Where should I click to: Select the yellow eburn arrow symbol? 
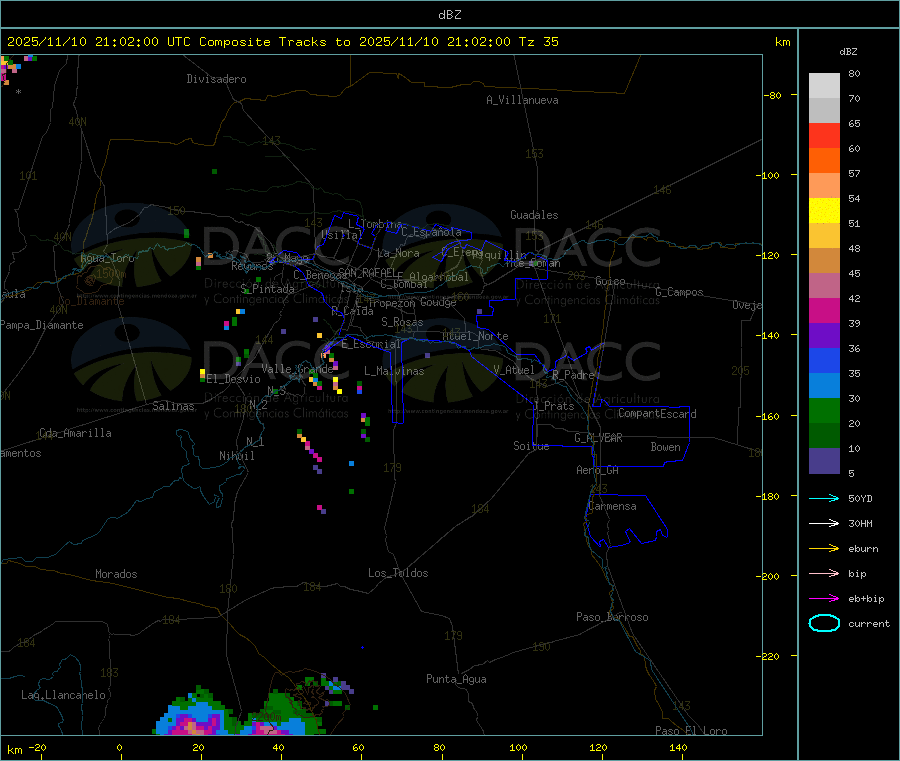click(x=824, y=548)
